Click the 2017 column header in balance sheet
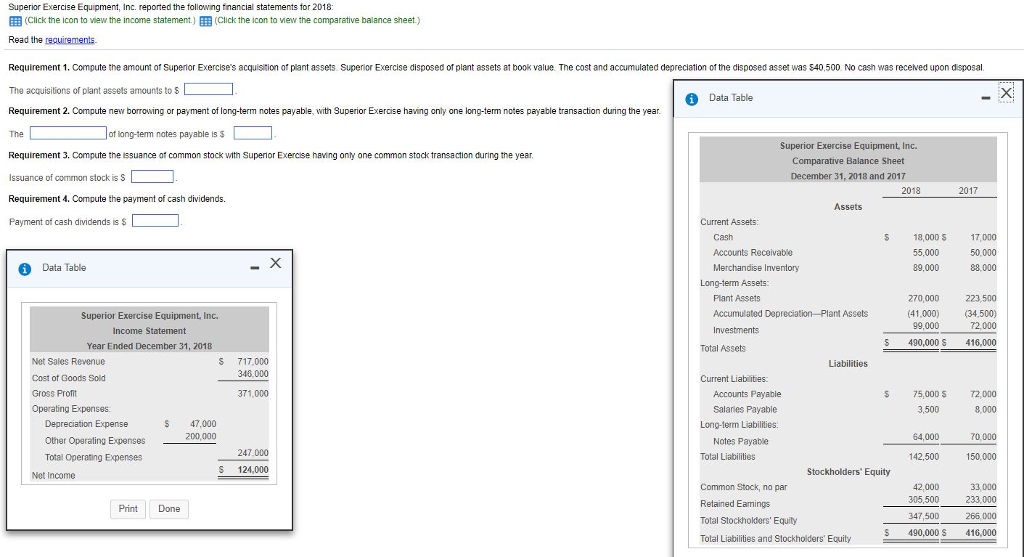 coord(968,191)
